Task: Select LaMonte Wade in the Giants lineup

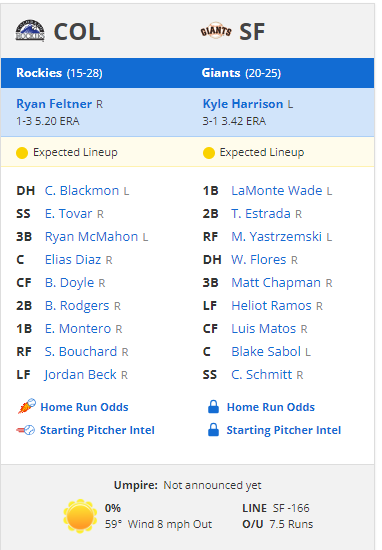Action: click(x=276, y=190)
